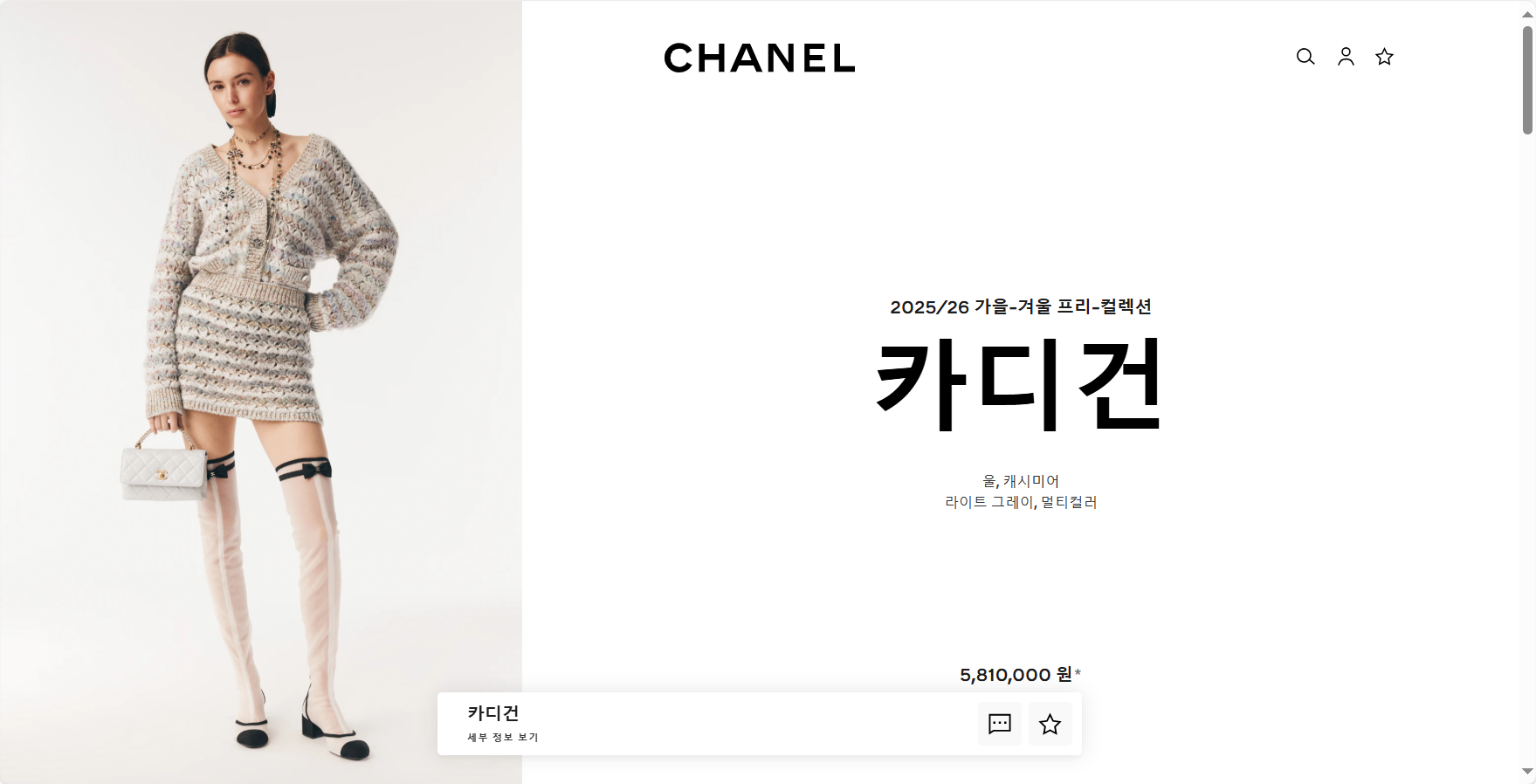The image size is (1536, 784).
Task: Open the account profile icon
Action: [1346, 57]
